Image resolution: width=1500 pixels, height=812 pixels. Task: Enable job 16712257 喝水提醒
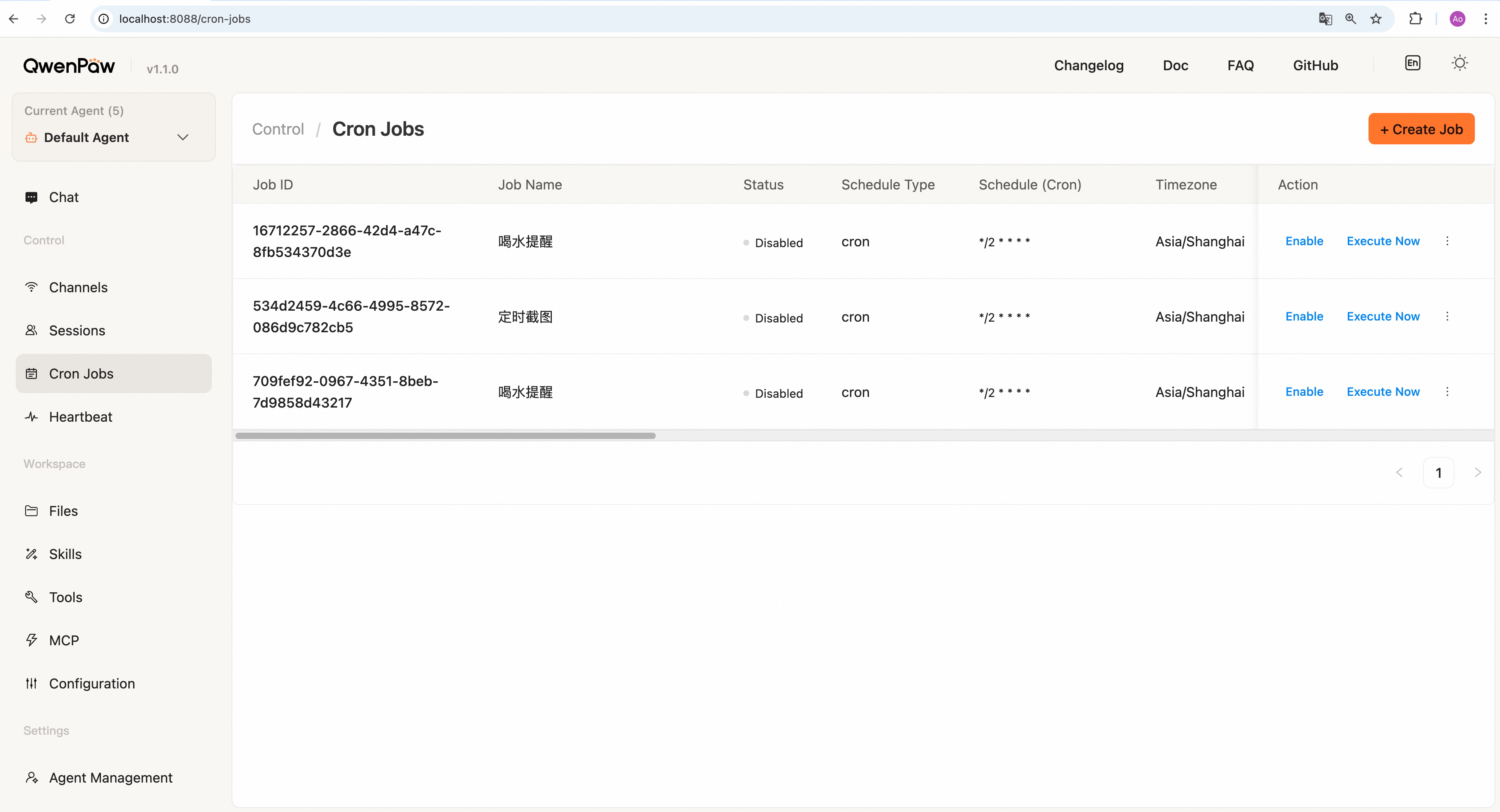click(x=1304, y=241)
